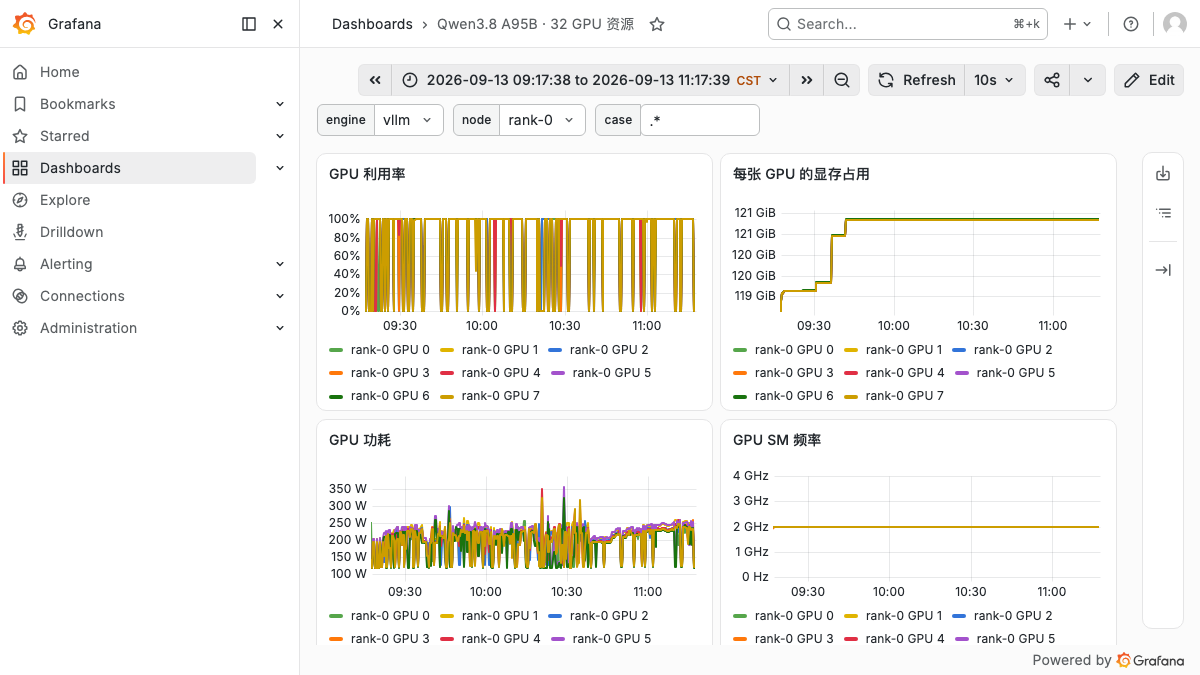Viewport: 1200px width, 675px height.
Task: Click the Powered by Grafana link
Action: pyautogui.click(x=1108, y=660)
